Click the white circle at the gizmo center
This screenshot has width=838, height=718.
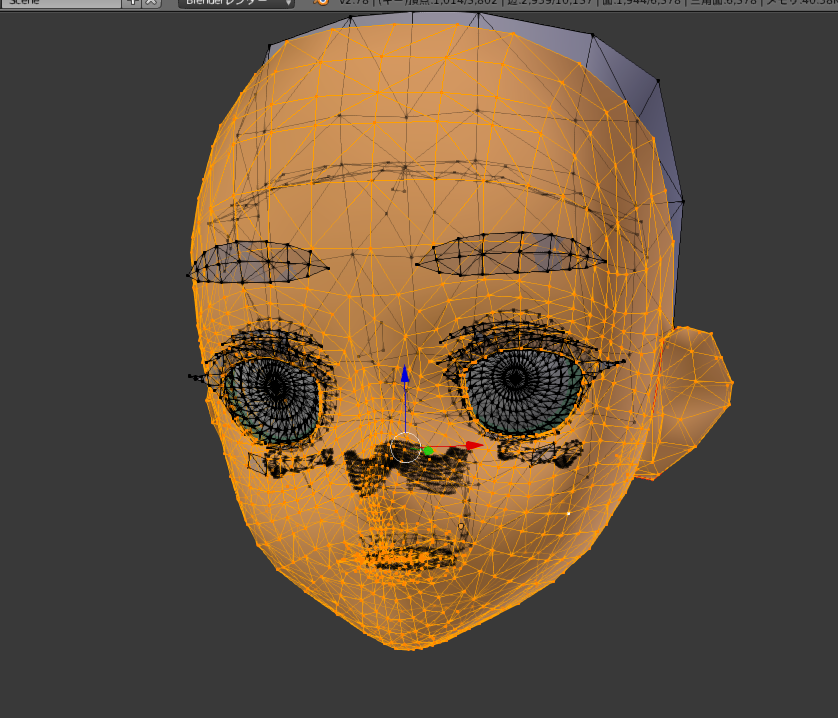pos(406,448)
